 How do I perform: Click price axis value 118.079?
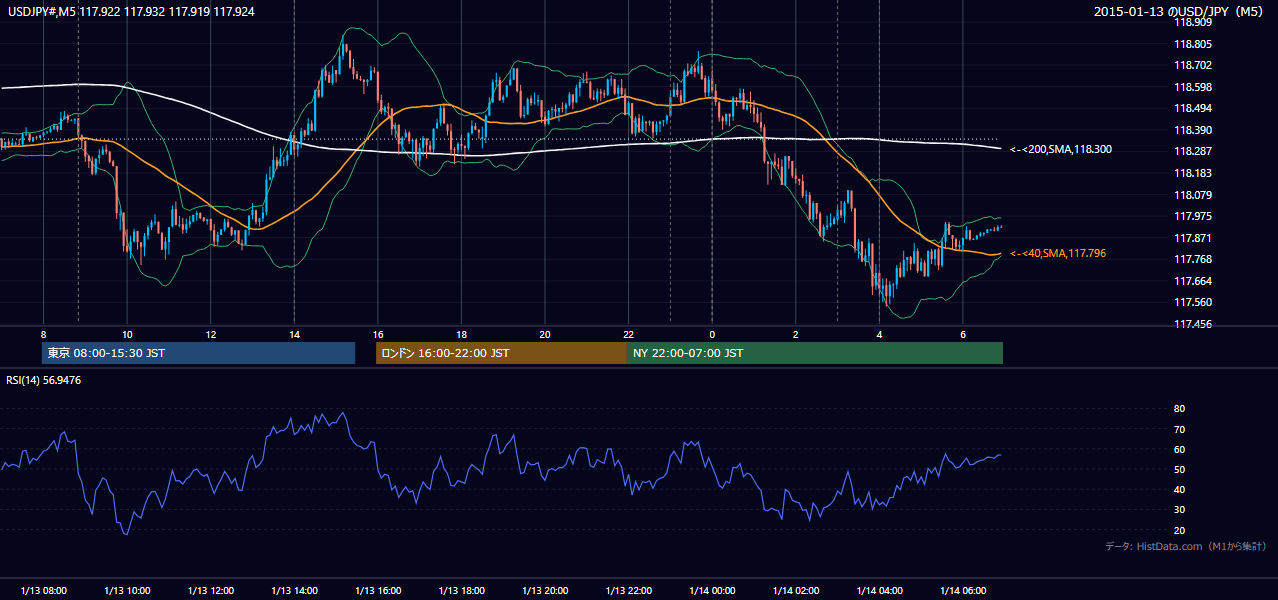1191,195
